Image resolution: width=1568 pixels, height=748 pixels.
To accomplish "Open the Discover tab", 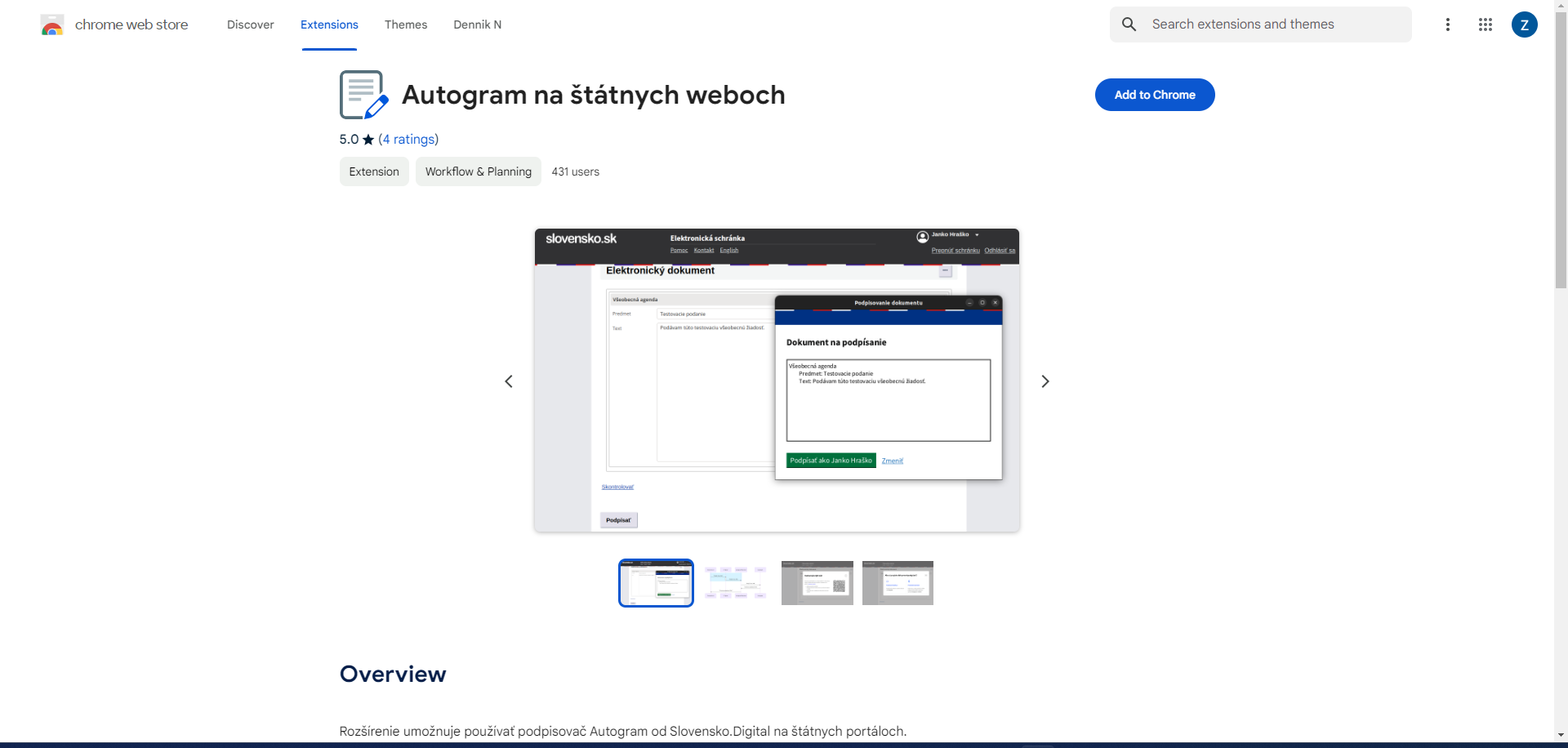I will pyautogui.click(x=250, y=24).
